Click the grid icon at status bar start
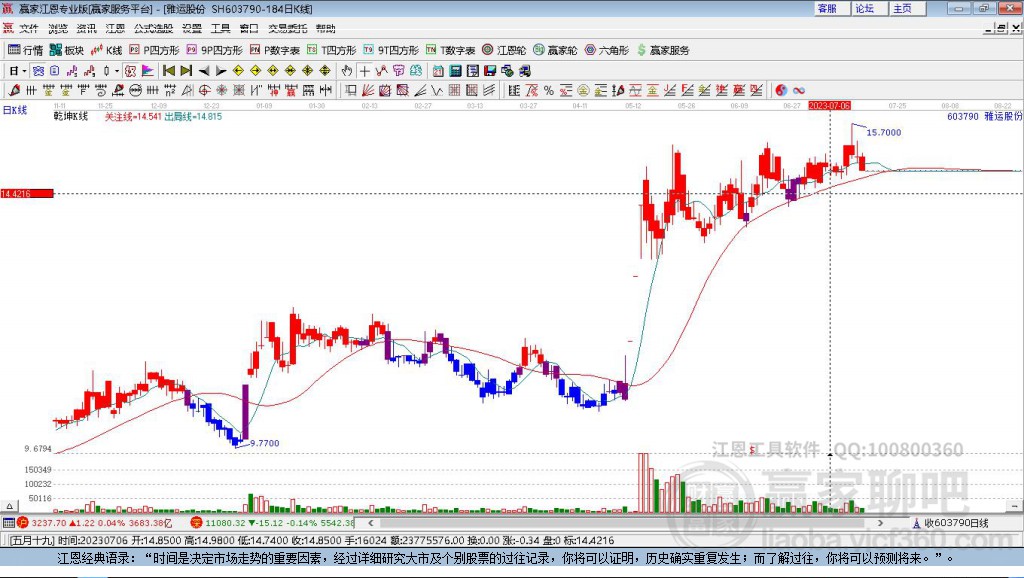Viewport: 1024px width, 578px height. click(x=8, y=523)
